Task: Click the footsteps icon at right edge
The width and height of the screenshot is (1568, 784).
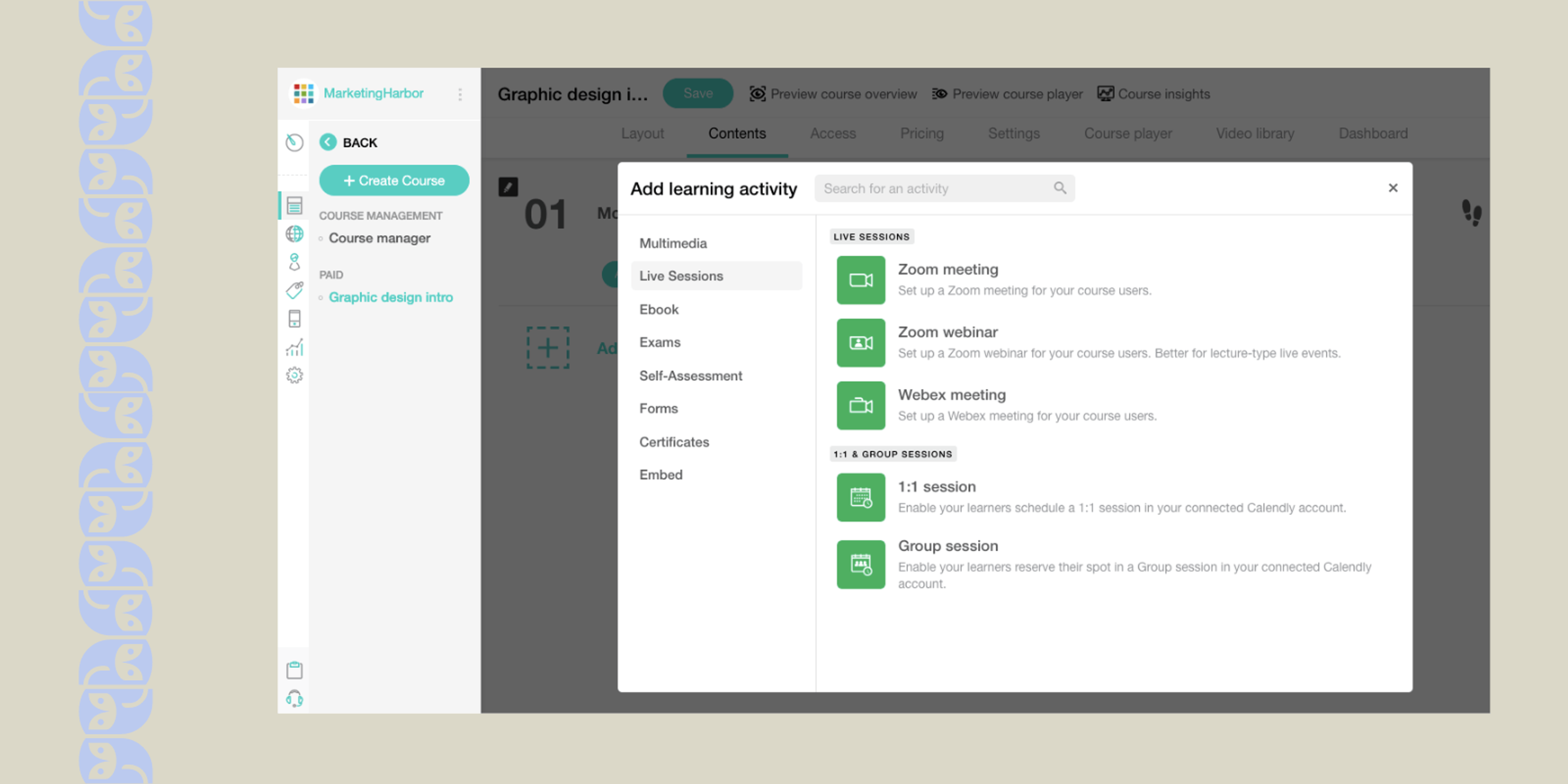Action: tap(1472, 213)
